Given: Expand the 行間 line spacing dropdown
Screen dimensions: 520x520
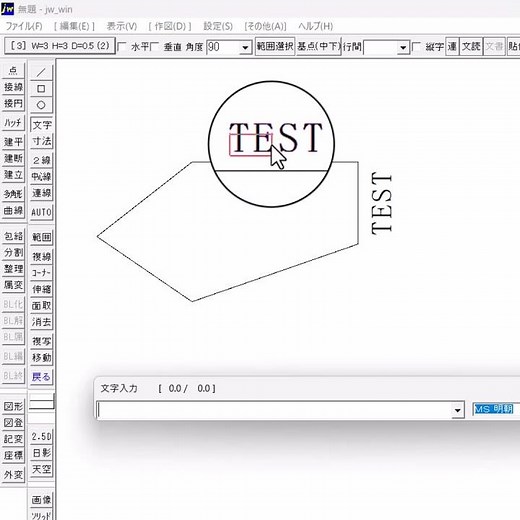Looking at the screenshot, I should [x=403, y=47].
